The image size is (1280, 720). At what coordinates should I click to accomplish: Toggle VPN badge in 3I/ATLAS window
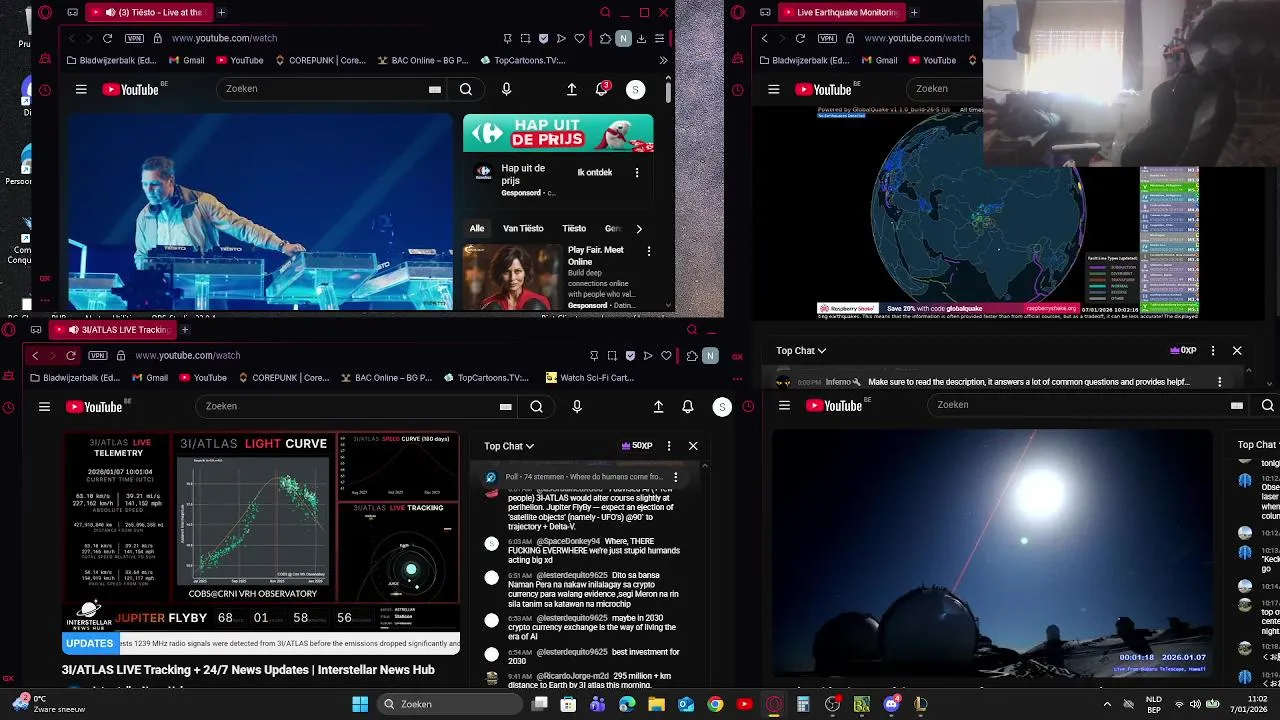pyautogui.click(x=97, y=355)
